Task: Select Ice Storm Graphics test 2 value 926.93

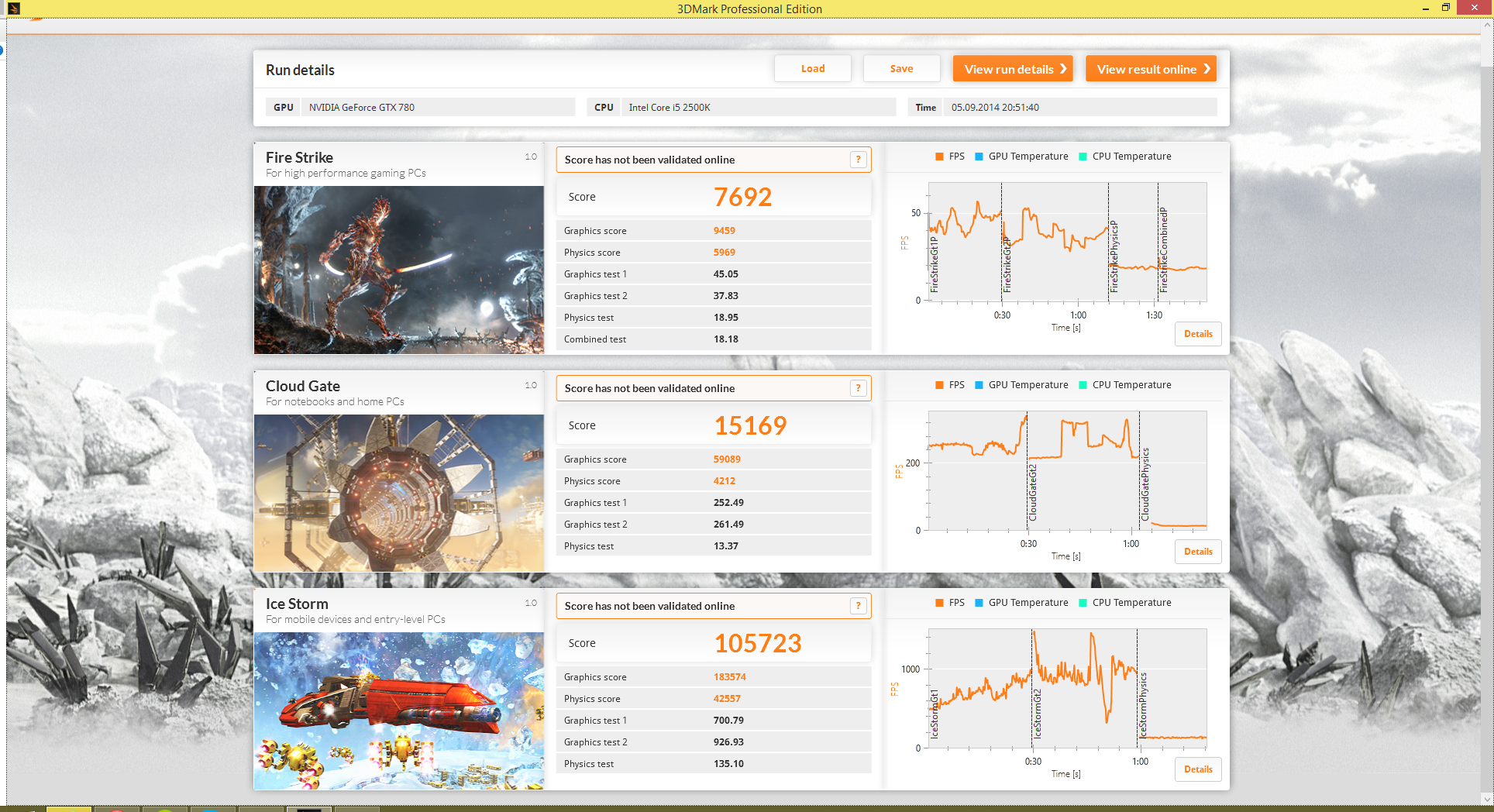Action: (728, 742)
